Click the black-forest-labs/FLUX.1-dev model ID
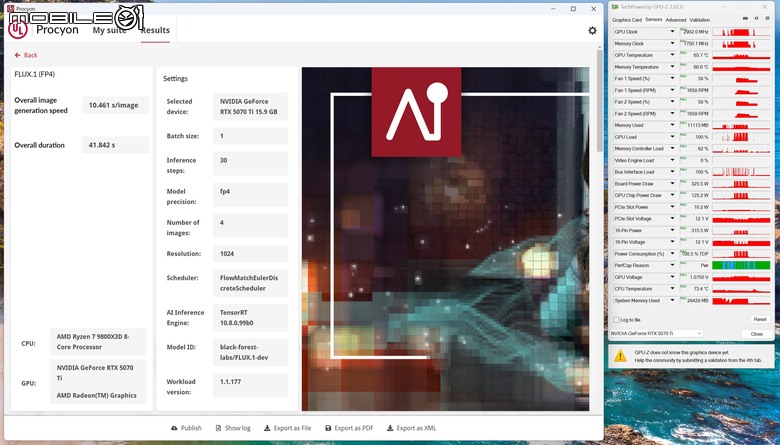 click(x=250, y=352)
